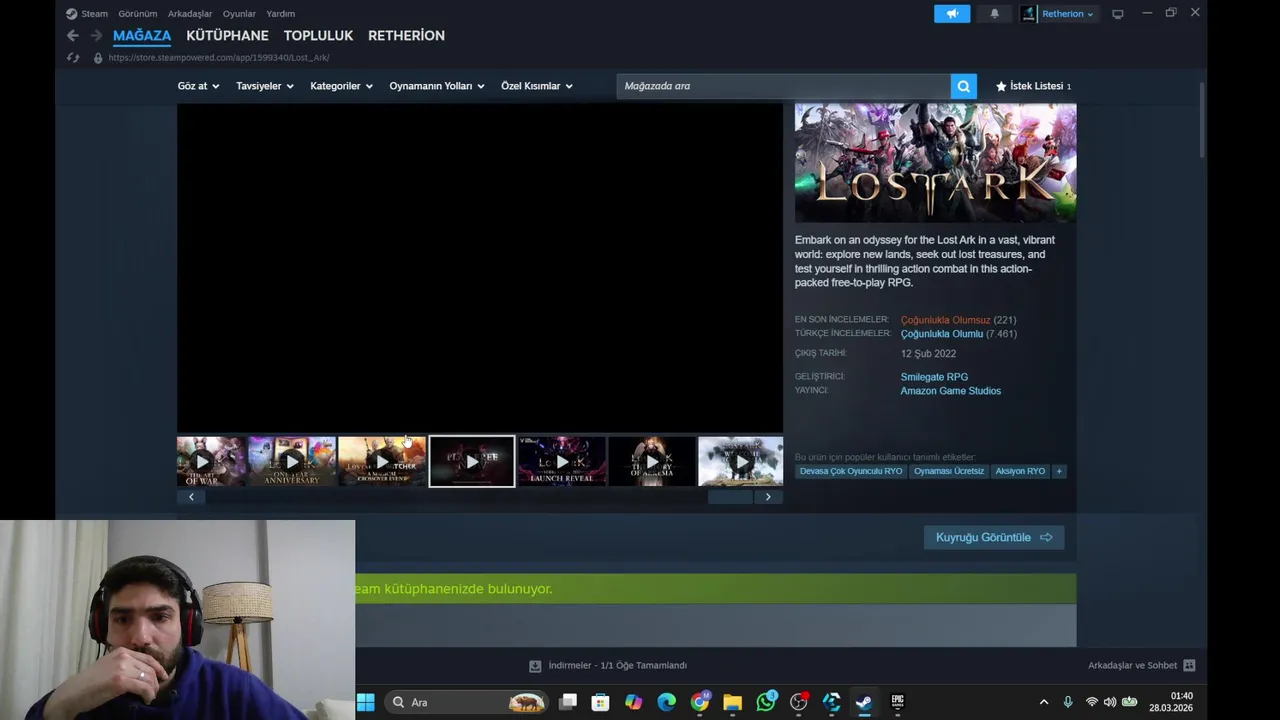Viewport: 1280px width, 720px height.
Task: Expand the Oynamanın Yolları dropdown
Action: [437, 86]
